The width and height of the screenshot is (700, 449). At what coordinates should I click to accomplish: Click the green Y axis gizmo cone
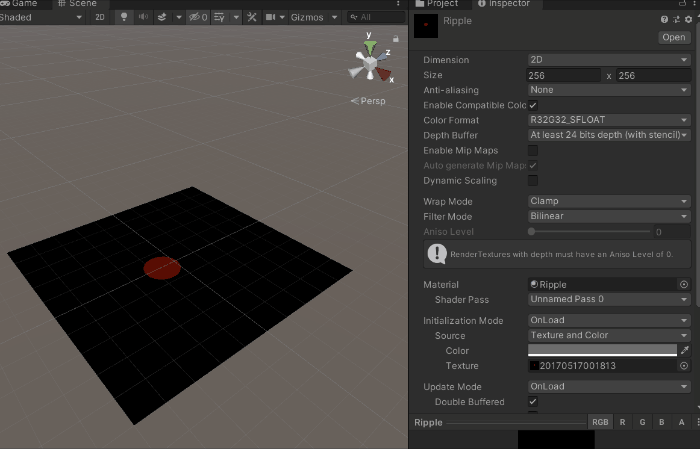click(x=370, y=46)
